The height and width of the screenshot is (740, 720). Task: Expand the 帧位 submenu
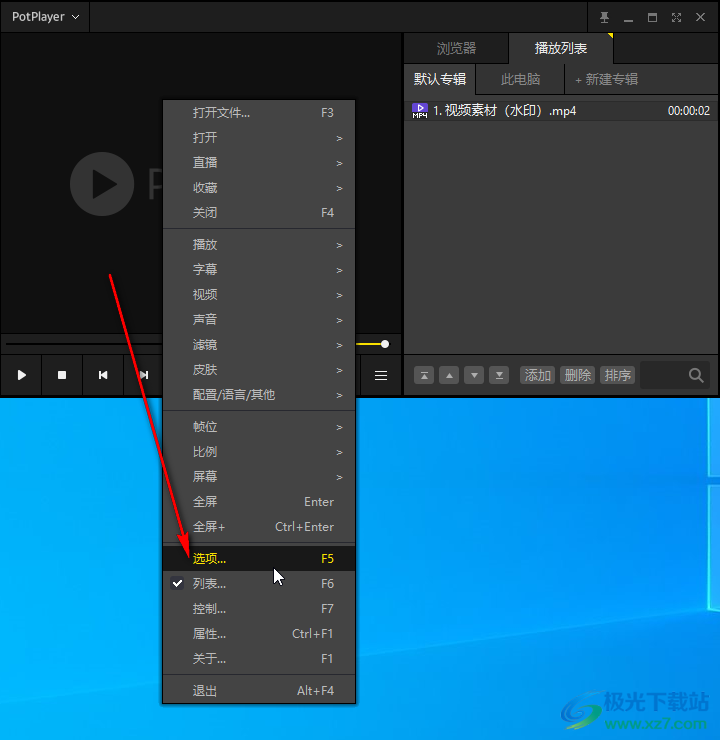point(259,427)
